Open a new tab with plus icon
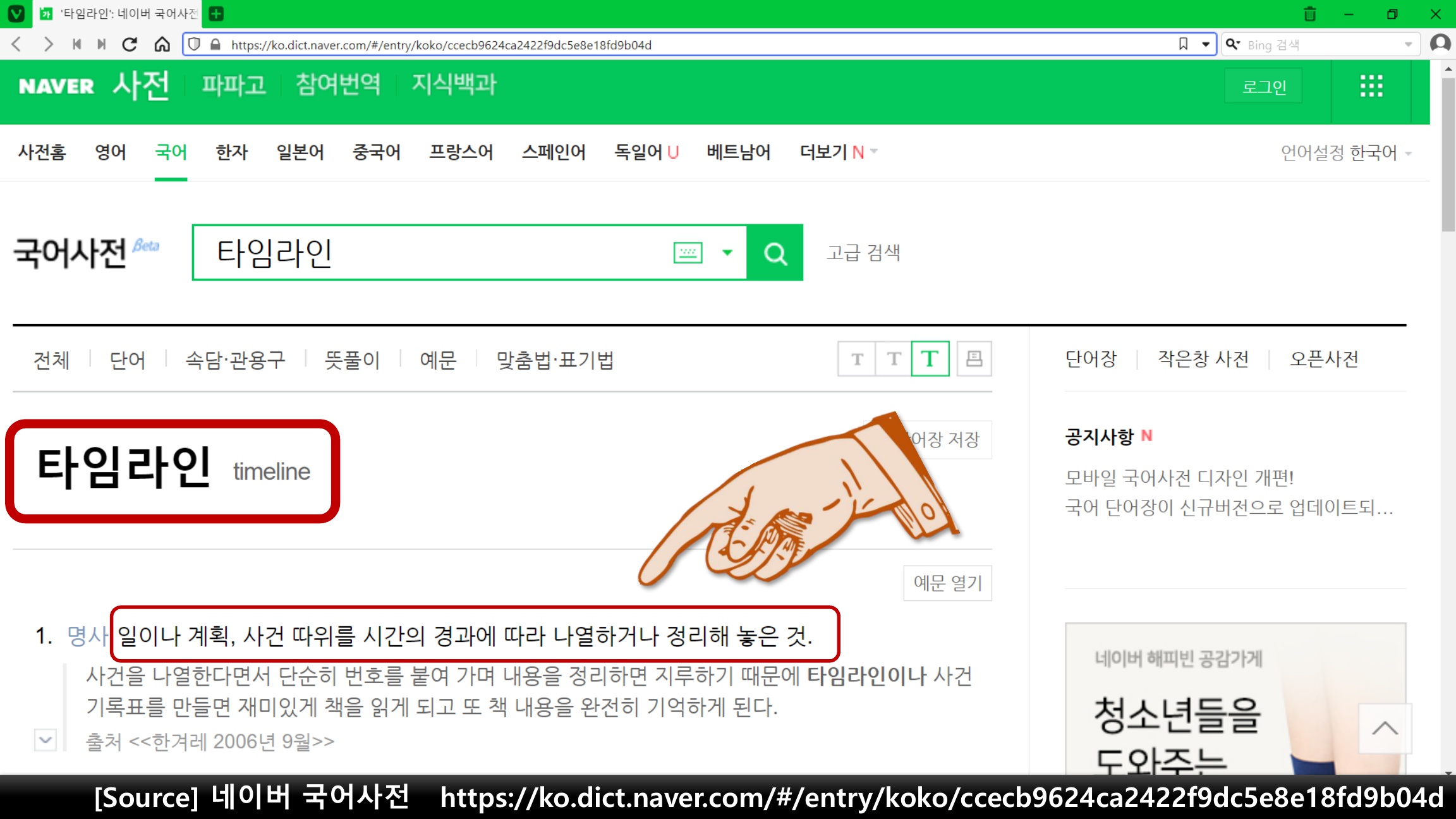Screen dimensions: 1456x819 (216, 13)
